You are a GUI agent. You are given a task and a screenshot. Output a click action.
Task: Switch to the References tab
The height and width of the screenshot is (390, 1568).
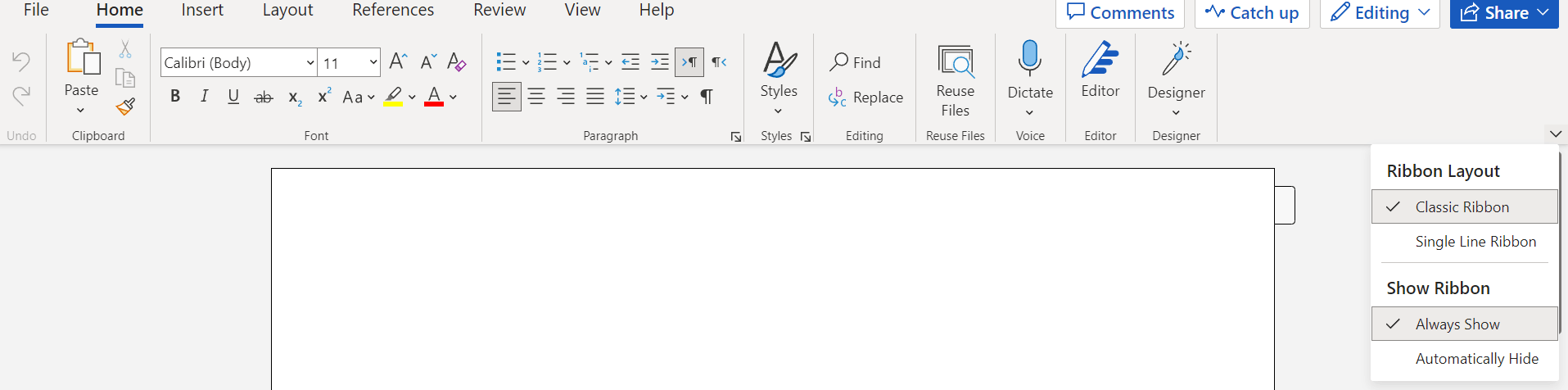click(393, 11)
